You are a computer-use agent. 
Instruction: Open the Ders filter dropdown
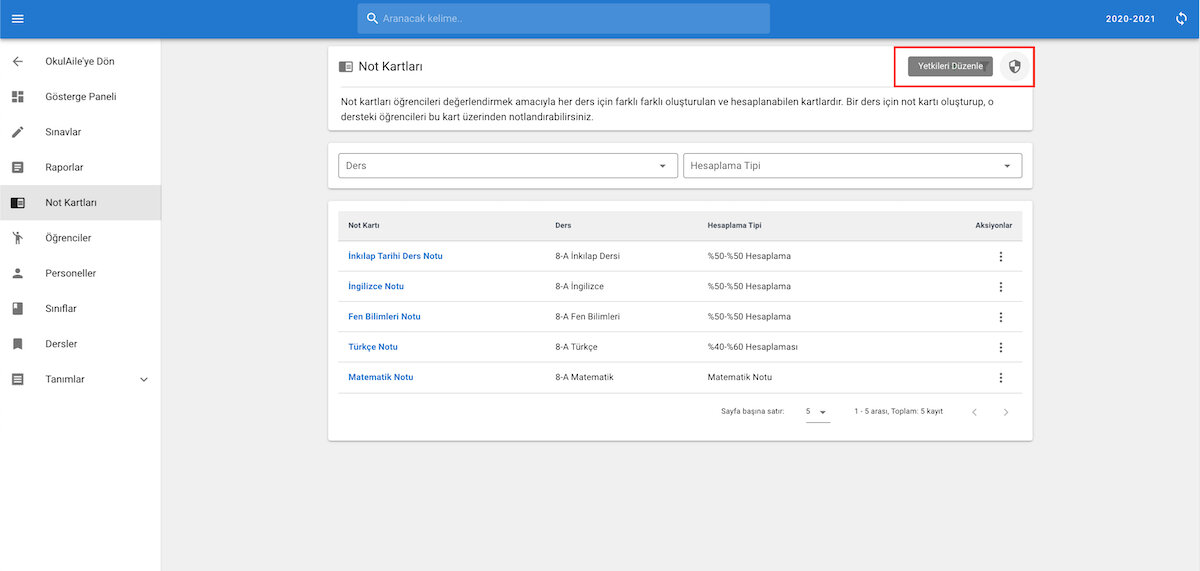[x=509, y=166]
